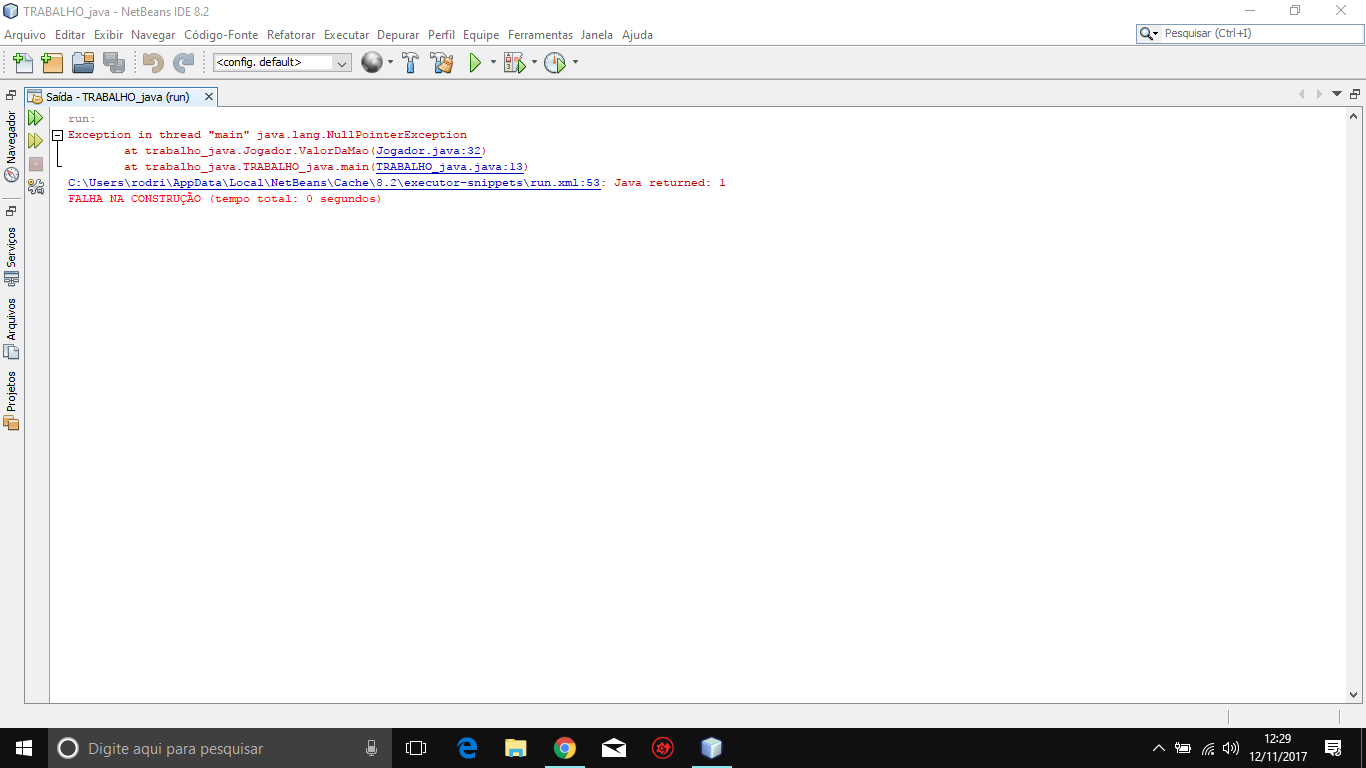This screenshot has width=1366, height=768.
Task: Open the Ajuda menu
Action: pyautogui.click(x=637, y=34)
